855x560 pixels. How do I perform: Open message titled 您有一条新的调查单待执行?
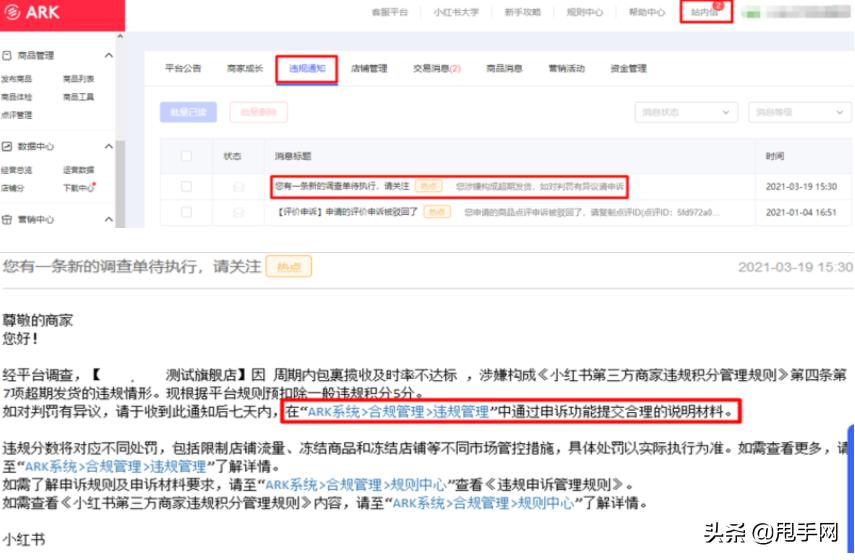[342, 186]
